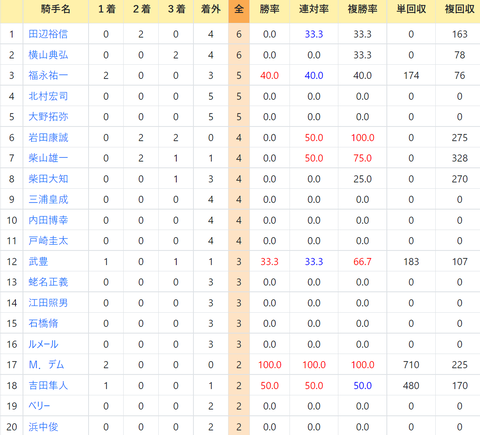480x435 pixels.
Task: Open jockey link 横山典弘
Action: (48, 55)
